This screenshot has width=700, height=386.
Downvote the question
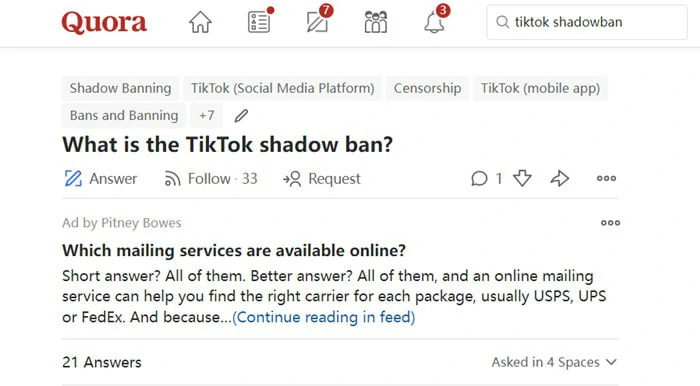coord(522,178)
